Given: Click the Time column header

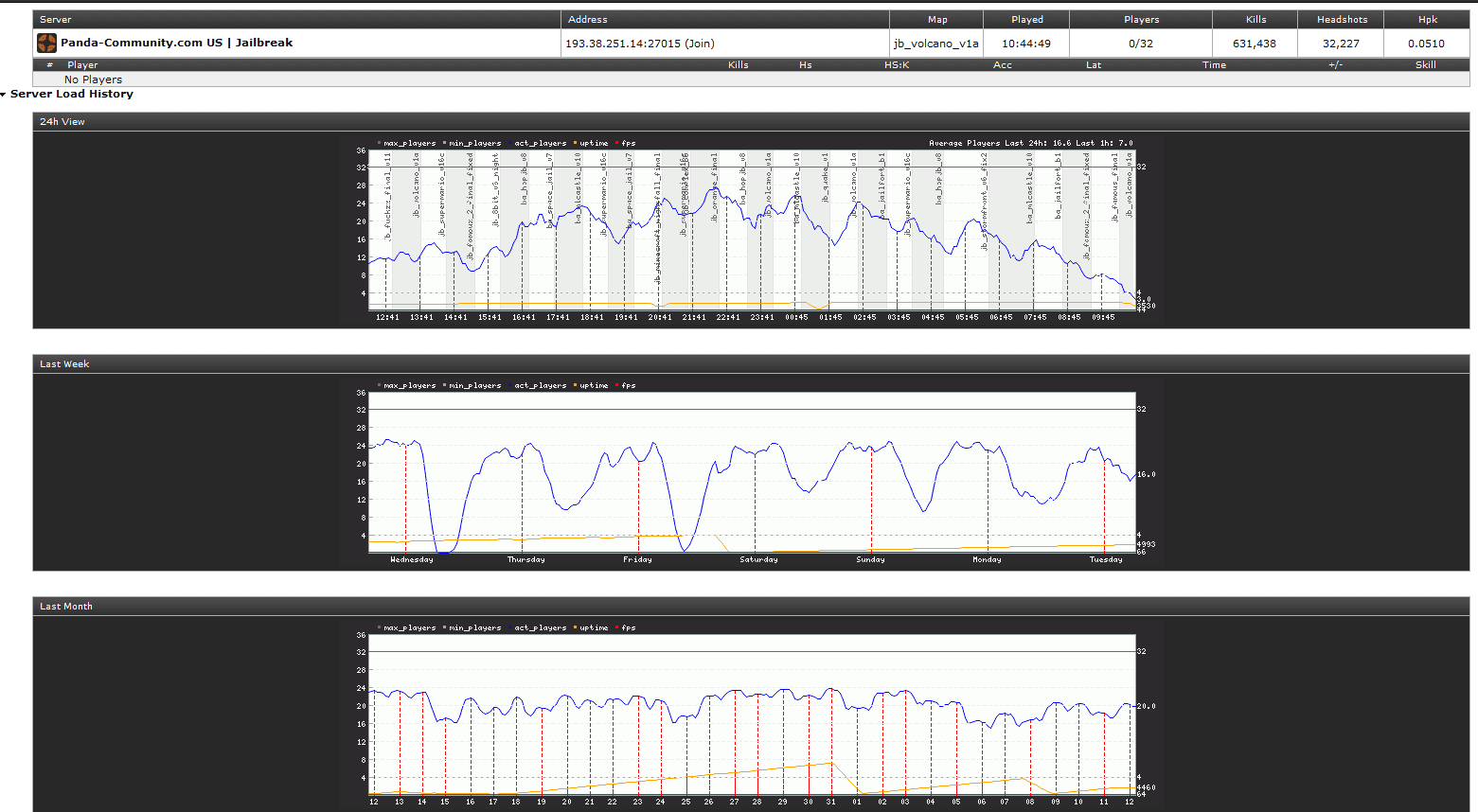Looking at the screenshot, I should coord(1214,65).
